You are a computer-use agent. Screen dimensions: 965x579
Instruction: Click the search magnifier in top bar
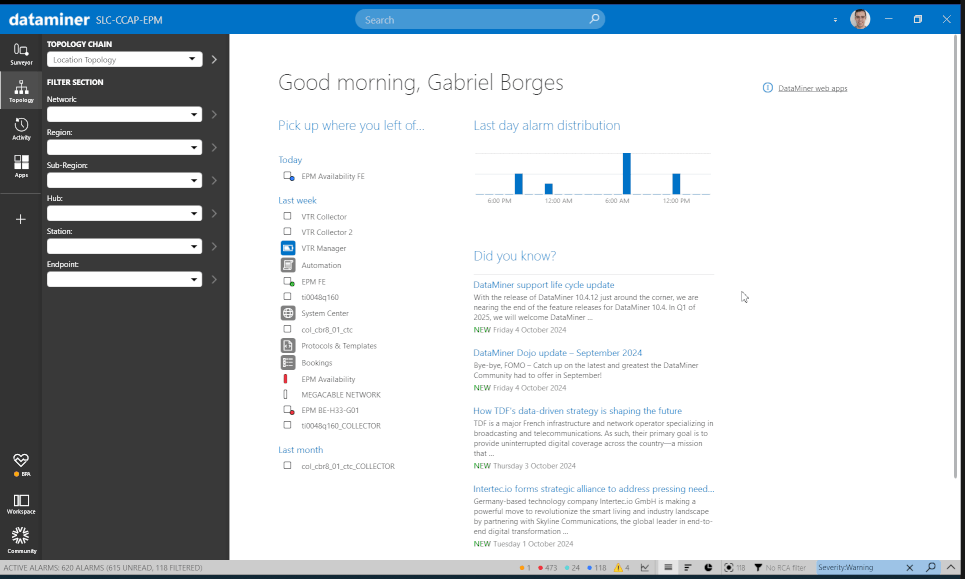coord(594,19)
